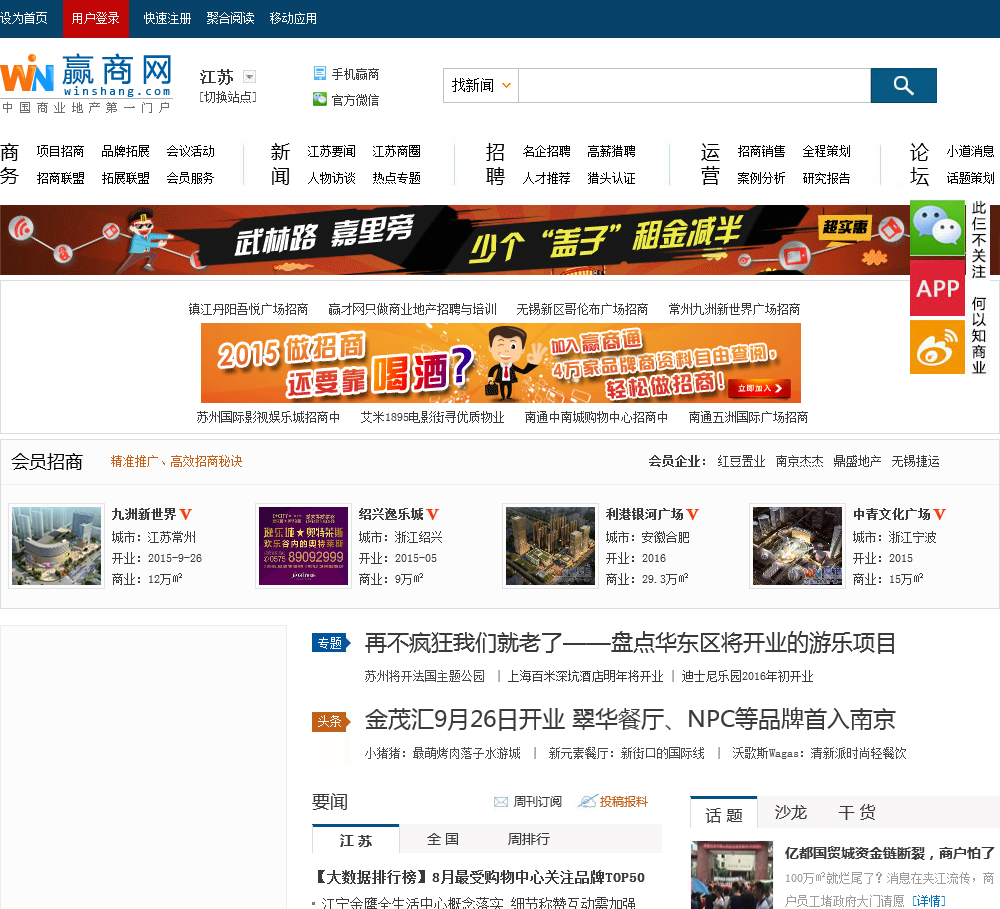Screen dimensions: 1000x909
Task: Open 移动应用 in the top bar
Action: click(x=293, y=18)
